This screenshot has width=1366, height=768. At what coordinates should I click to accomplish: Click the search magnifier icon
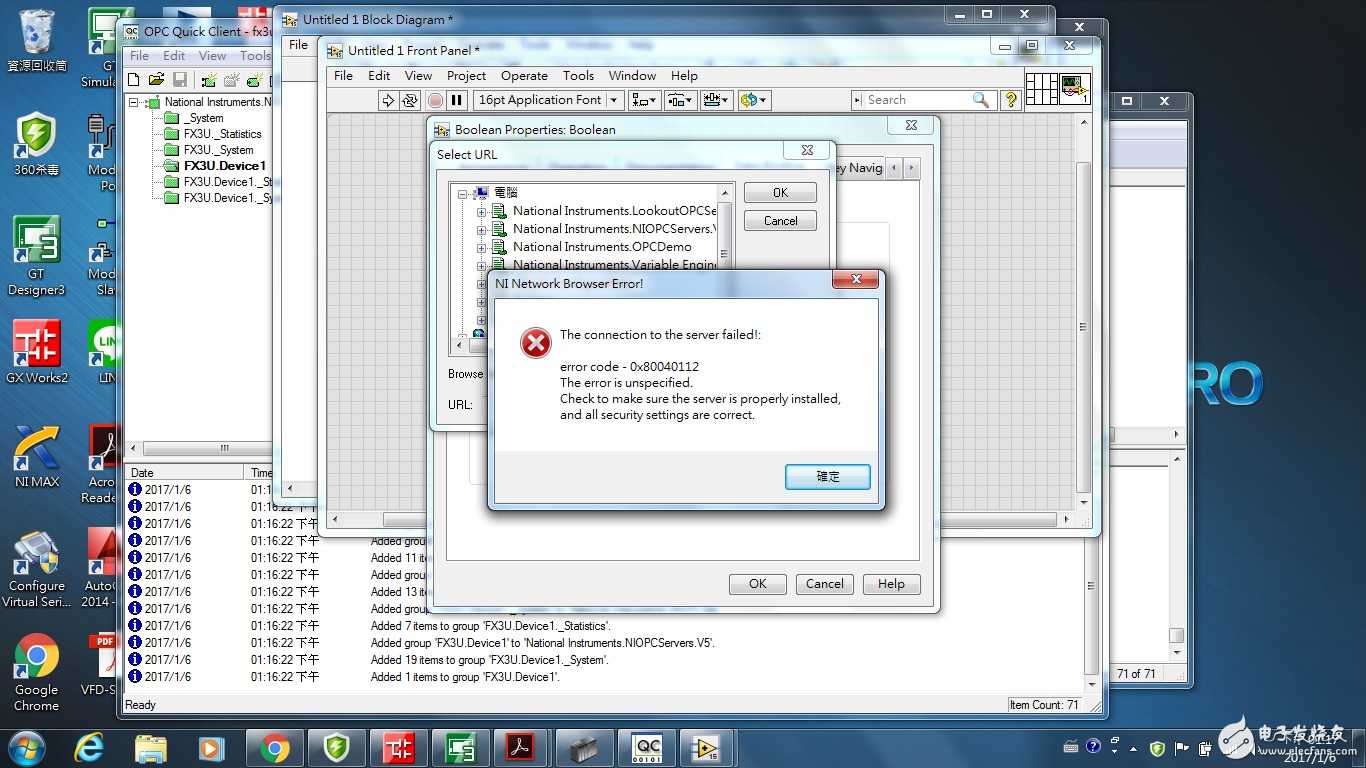(981, 100)
